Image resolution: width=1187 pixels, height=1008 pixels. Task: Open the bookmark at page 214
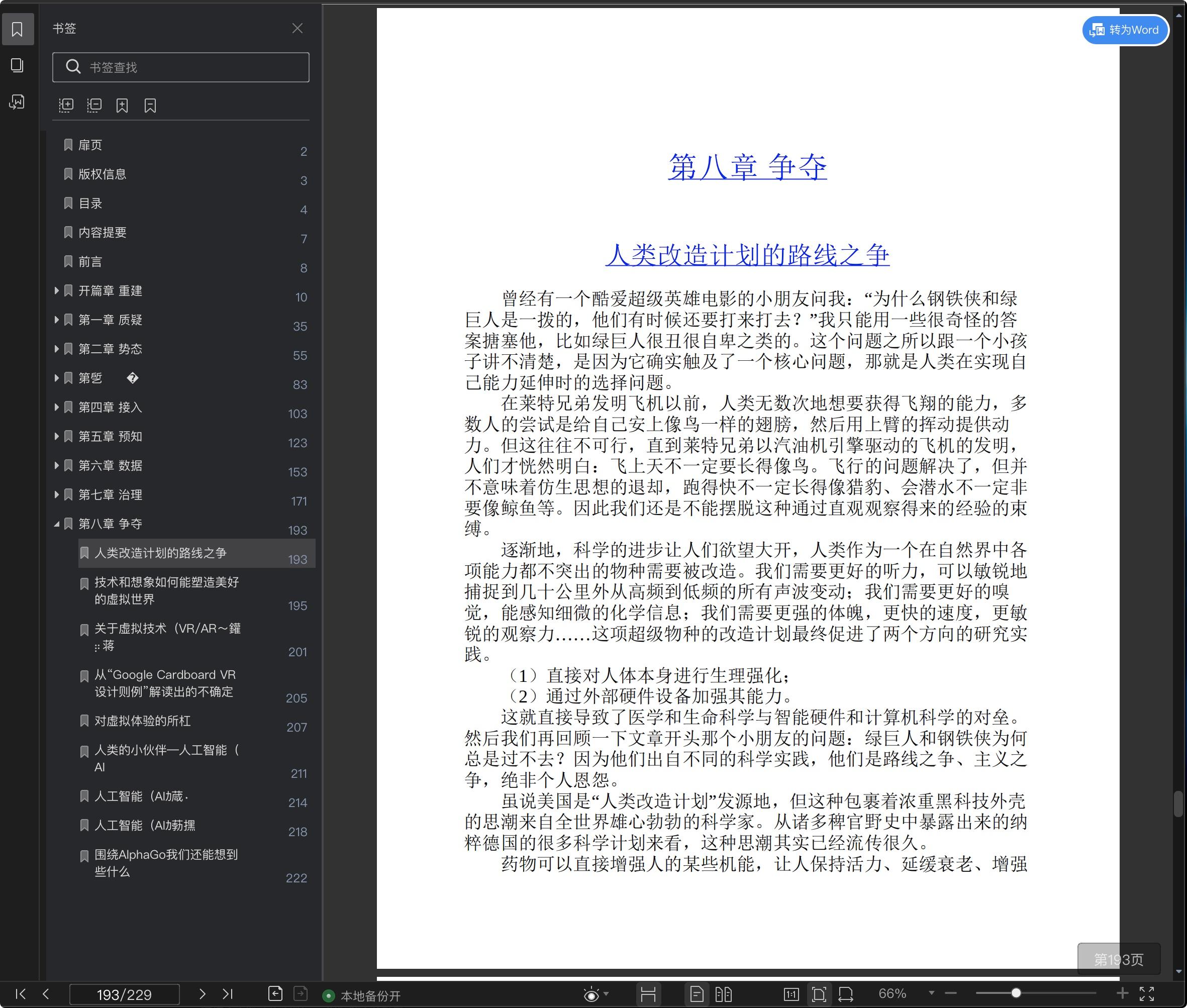tap(142, 796)
